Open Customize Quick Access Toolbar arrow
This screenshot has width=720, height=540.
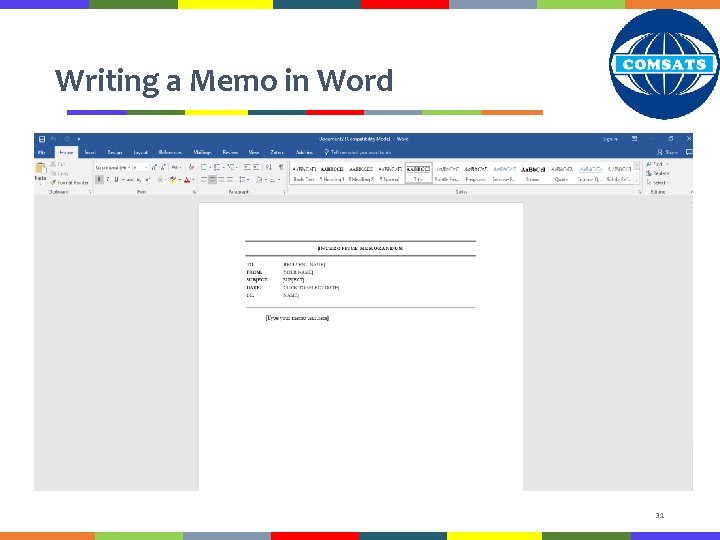click(x=79, y=139)
